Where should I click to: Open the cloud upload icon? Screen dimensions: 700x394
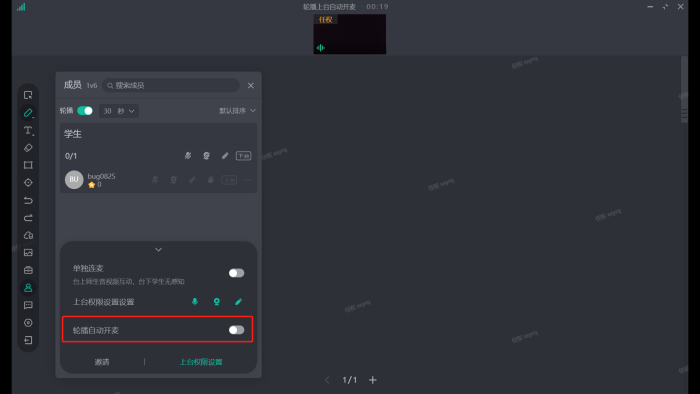tap(28, 235)
